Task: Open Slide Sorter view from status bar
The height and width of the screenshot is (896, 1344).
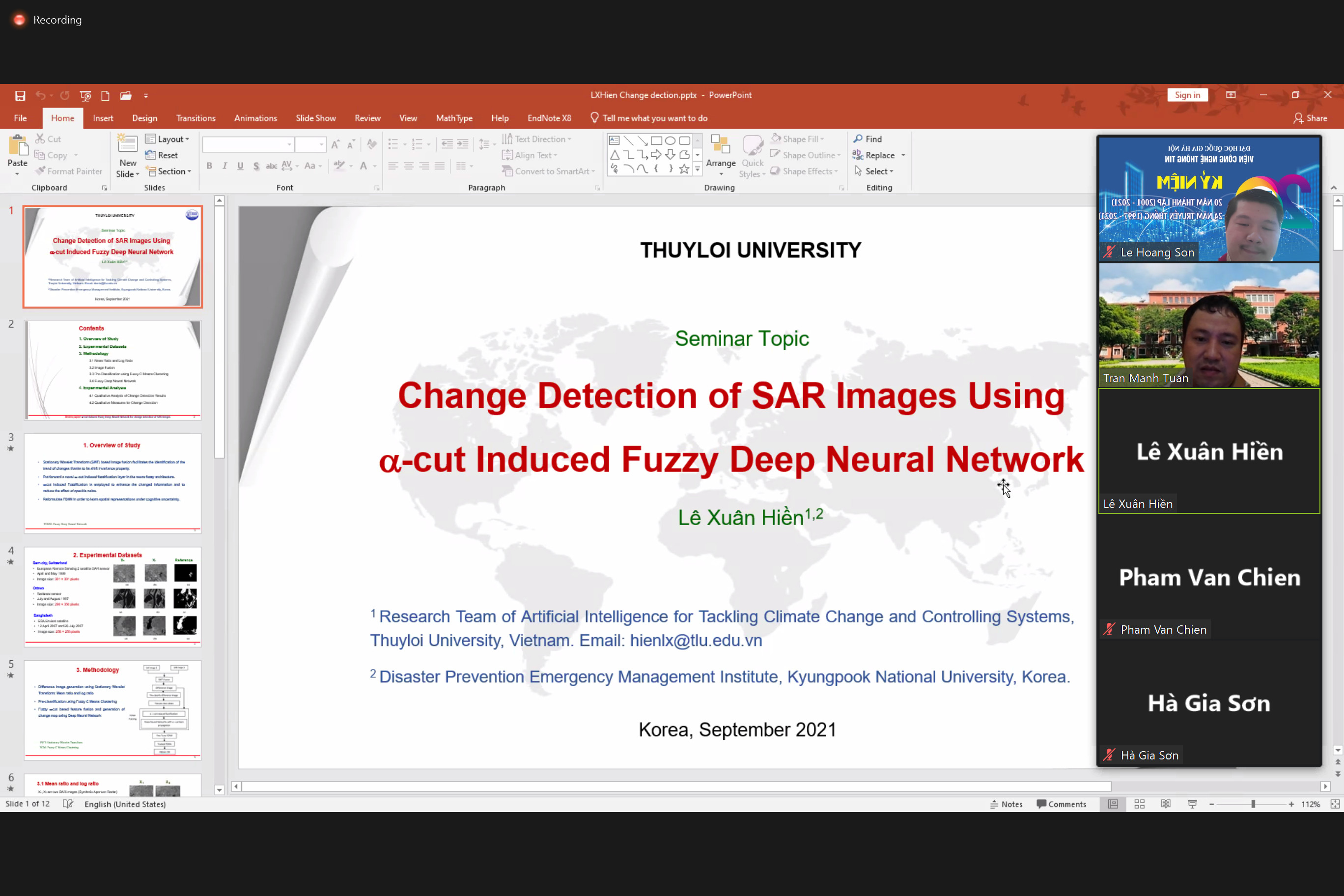Action: point(1139,804)
